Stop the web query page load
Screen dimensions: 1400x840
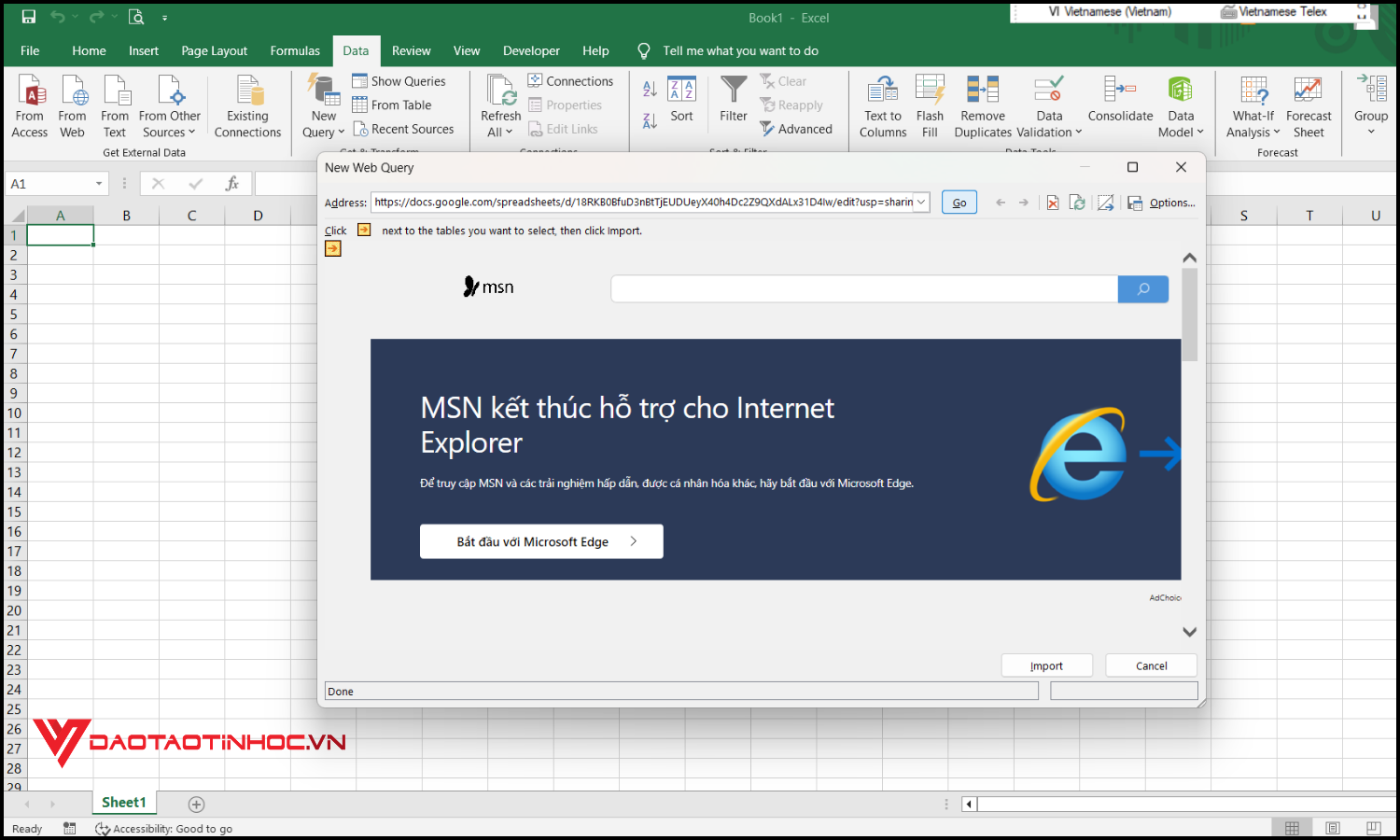(1053, 202)
